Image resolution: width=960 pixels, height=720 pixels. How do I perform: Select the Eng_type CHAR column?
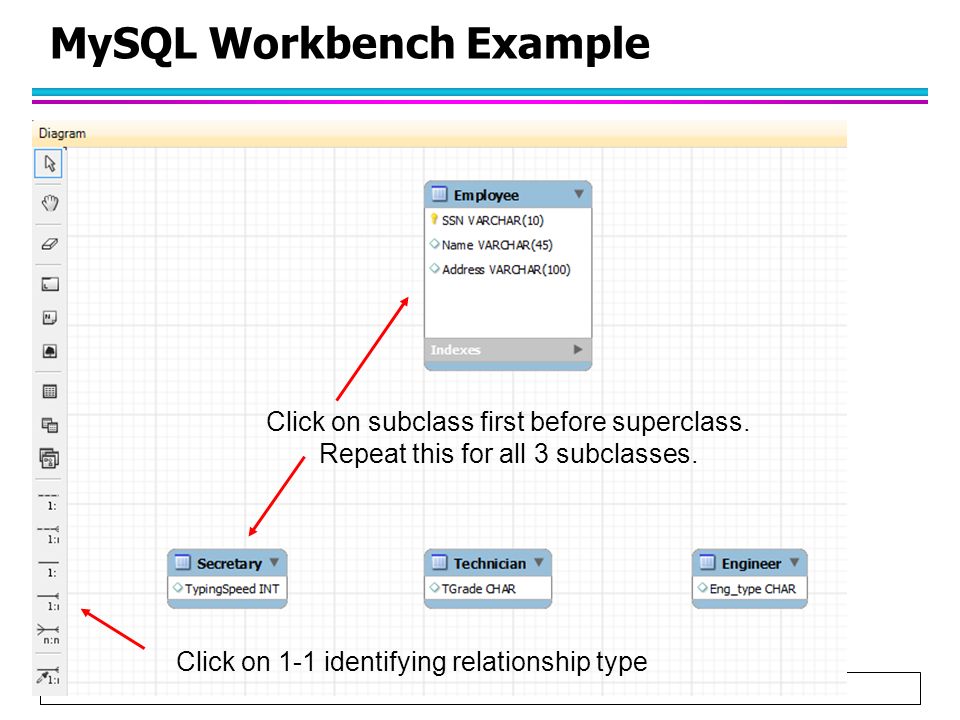pyautogui.click(x=752, y=589)
